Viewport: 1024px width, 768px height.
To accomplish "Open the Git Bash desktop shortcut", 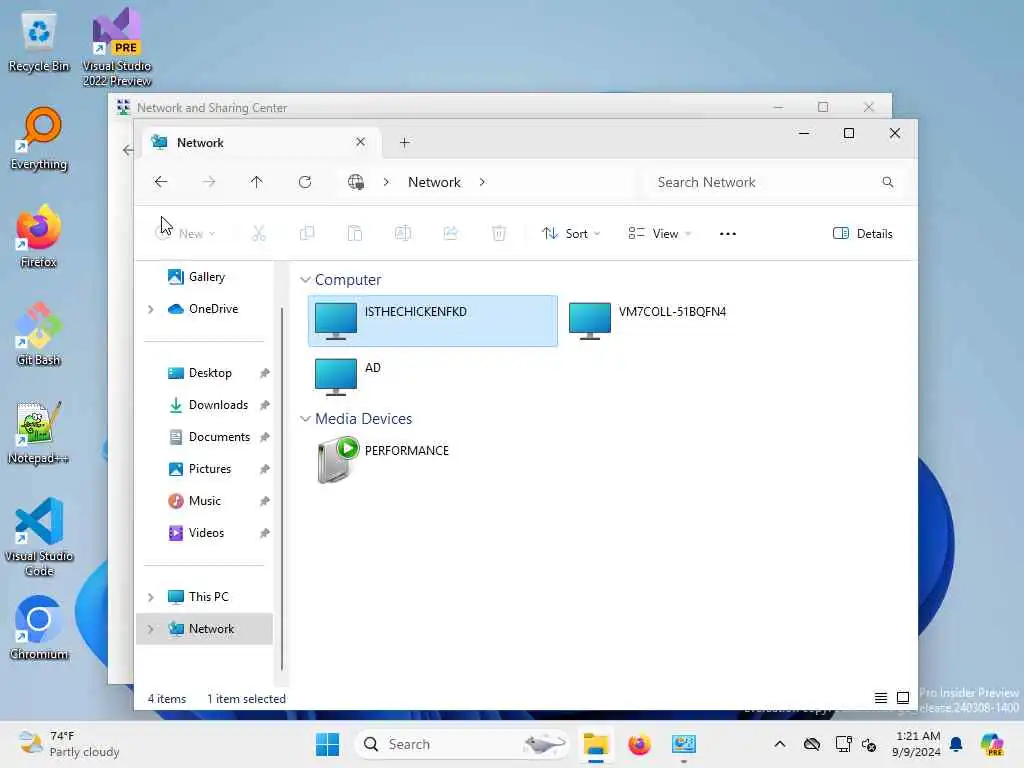I will (39, 334).
